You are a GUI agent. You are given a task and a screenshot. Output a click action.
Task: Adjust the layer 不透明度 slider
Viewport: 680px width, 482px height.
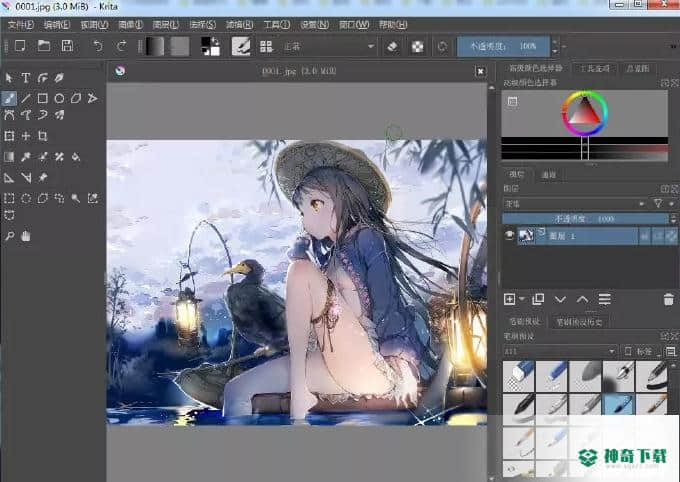pyautogui.click(x=585, y=219)
